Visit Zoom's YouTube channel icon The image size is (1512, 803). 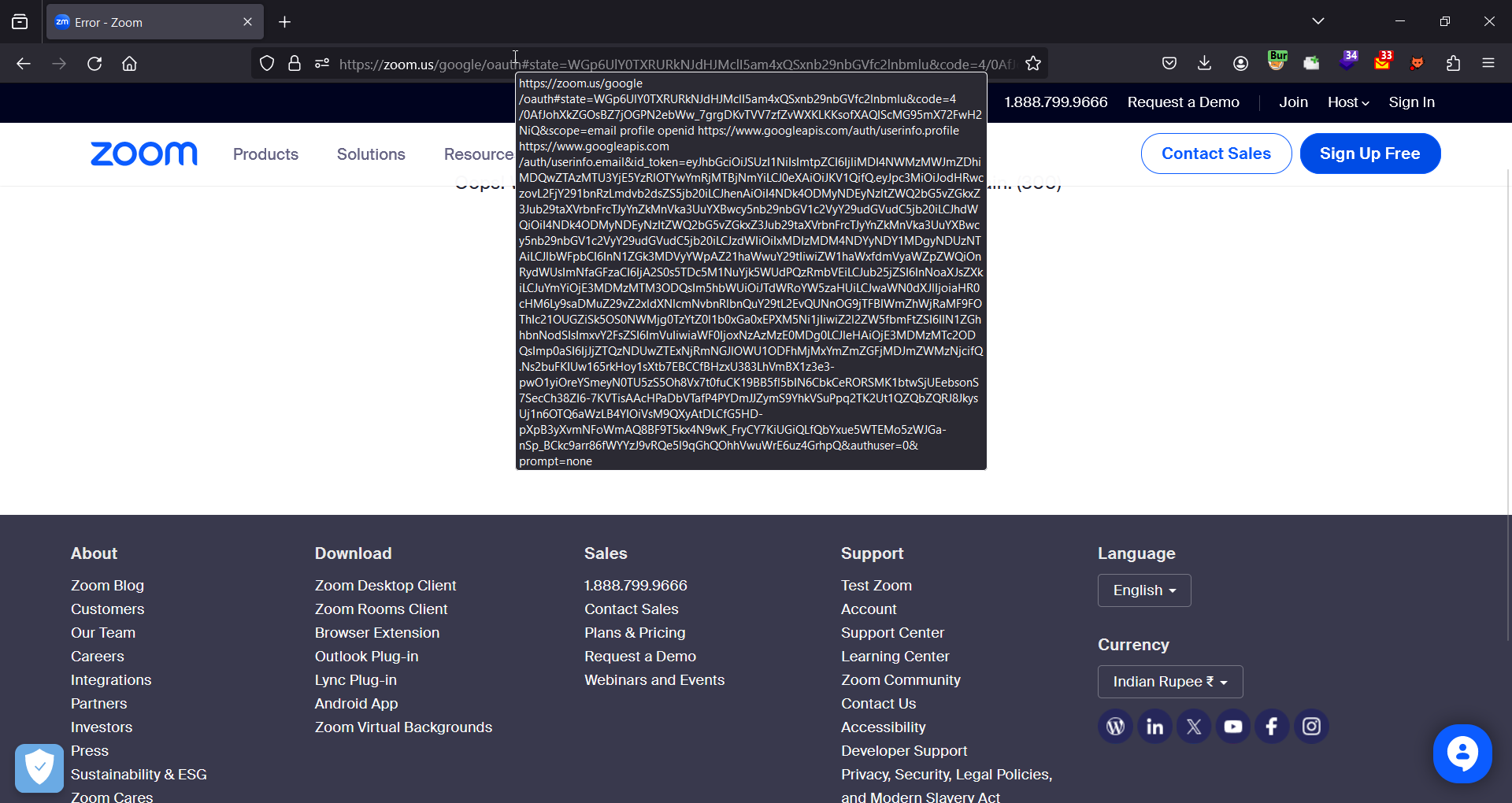(x=1233, y=727)
